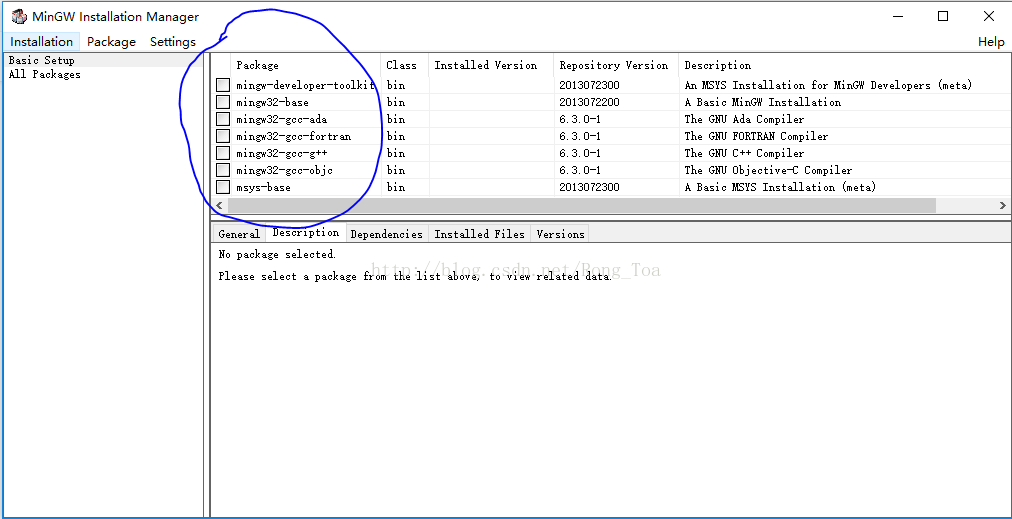Sort by the Package column header
The height and width of the screenshot is (519, 1012).
click(x=305, y=65)
